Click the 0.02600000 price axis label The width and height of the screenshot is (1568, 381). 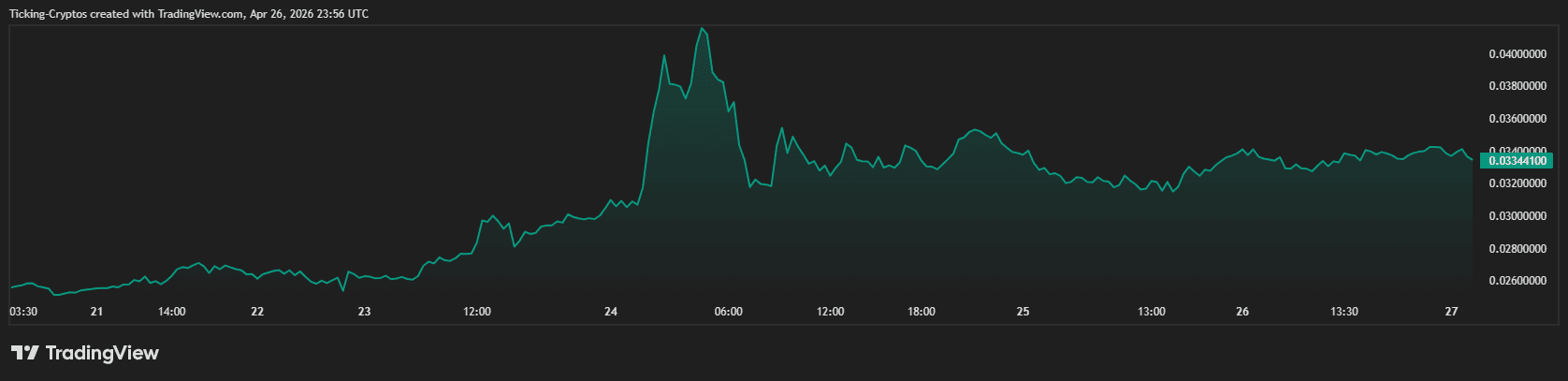coord(1517,281)
